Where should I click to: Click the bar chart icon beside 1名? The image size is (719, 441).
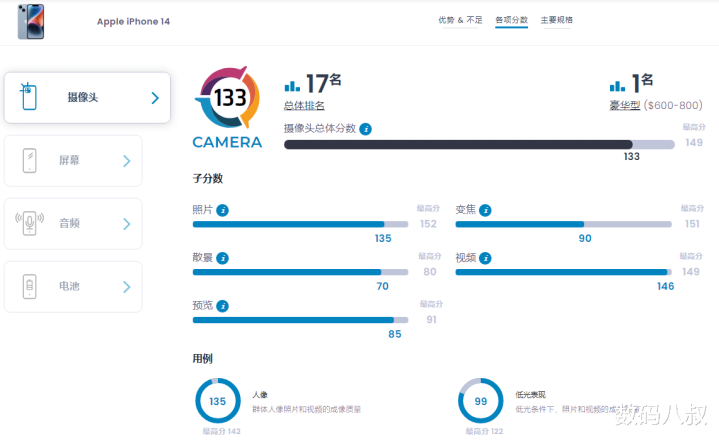pyautogui.click(x=617, y=86)
